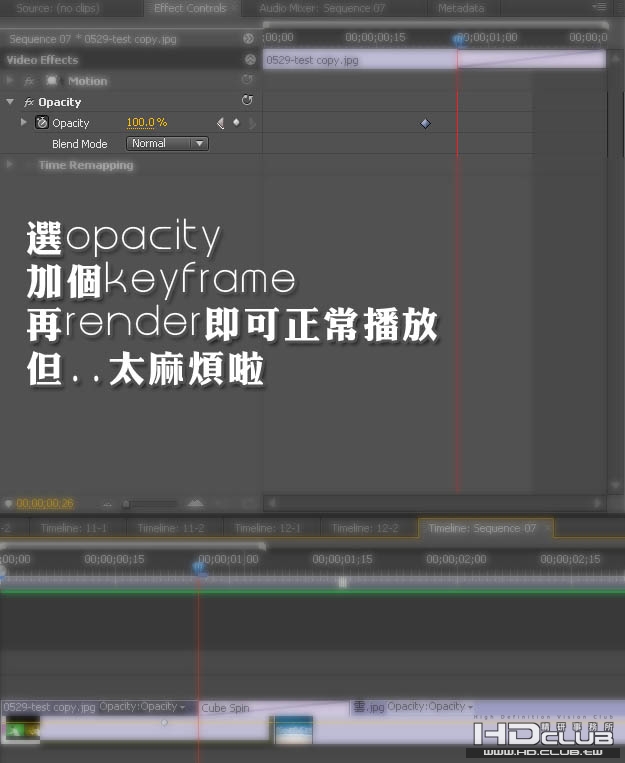Switch to Timeline: 12-1 tab
This screenshot has height=763, width=625.
tap(268, 528)
